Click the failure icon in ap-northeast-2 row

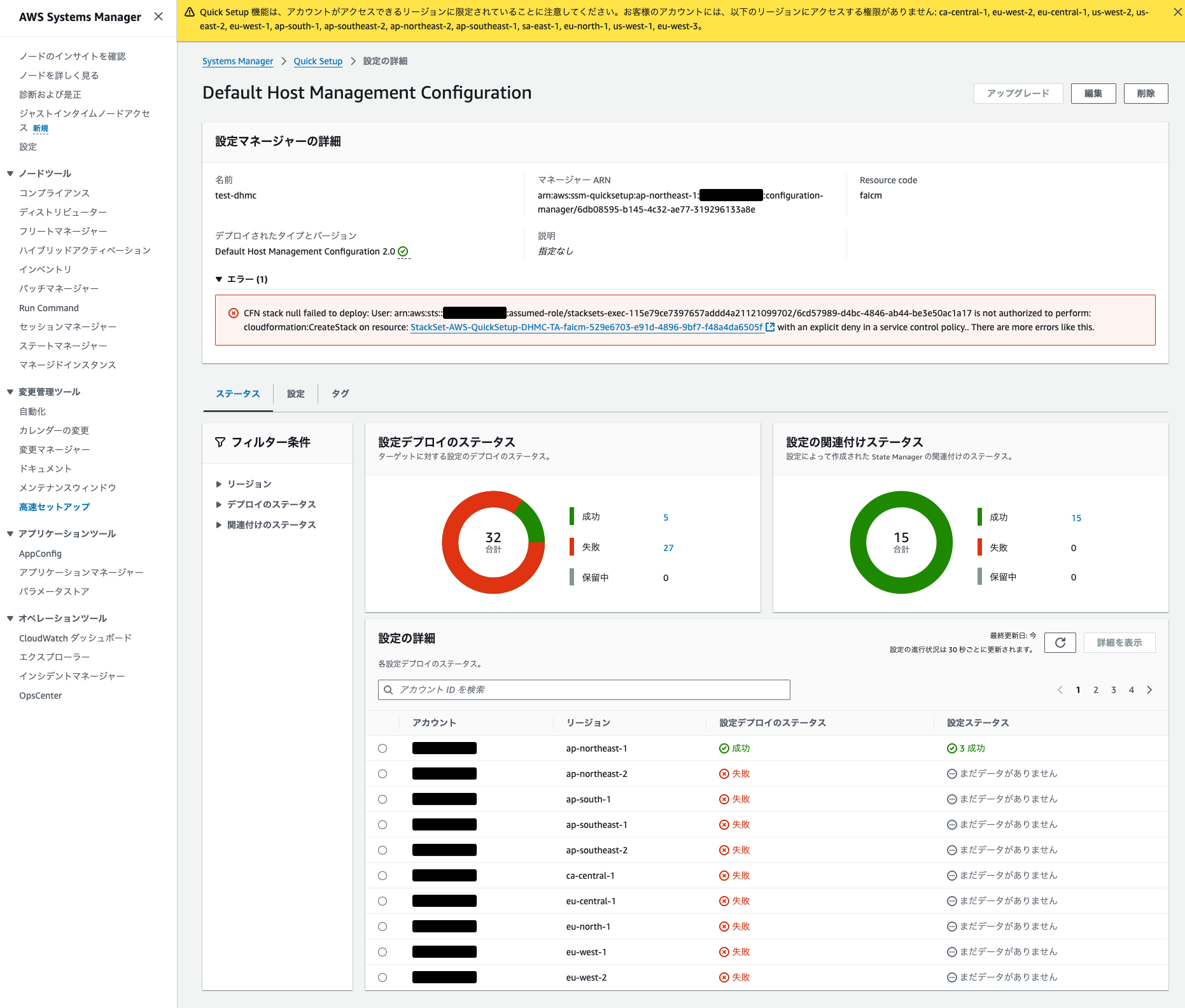click(x=724, y=774)
